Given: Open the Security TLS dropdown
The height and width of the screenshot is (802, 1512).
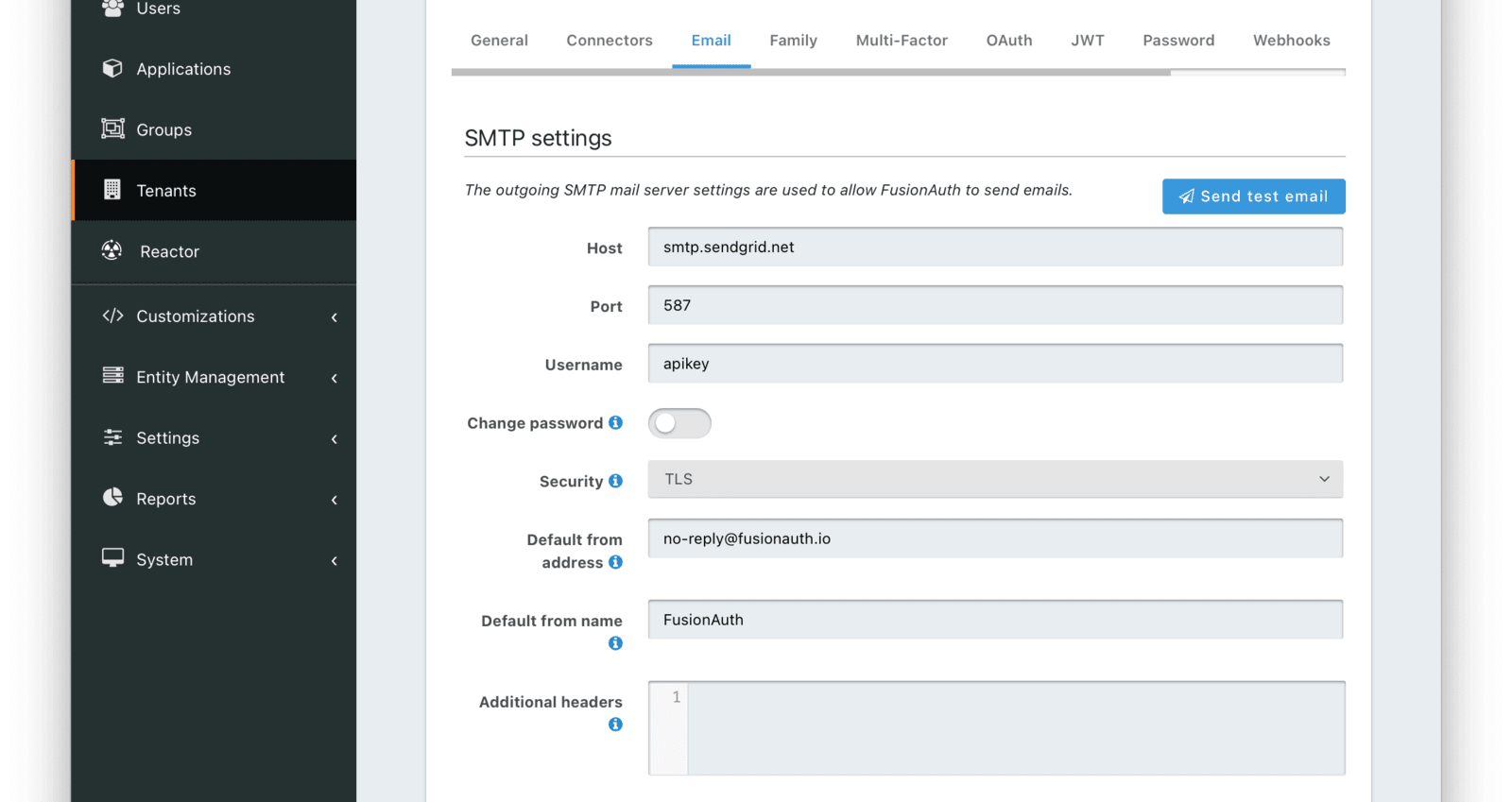Looking at the screenshot, I should click(x=995, y=479).
